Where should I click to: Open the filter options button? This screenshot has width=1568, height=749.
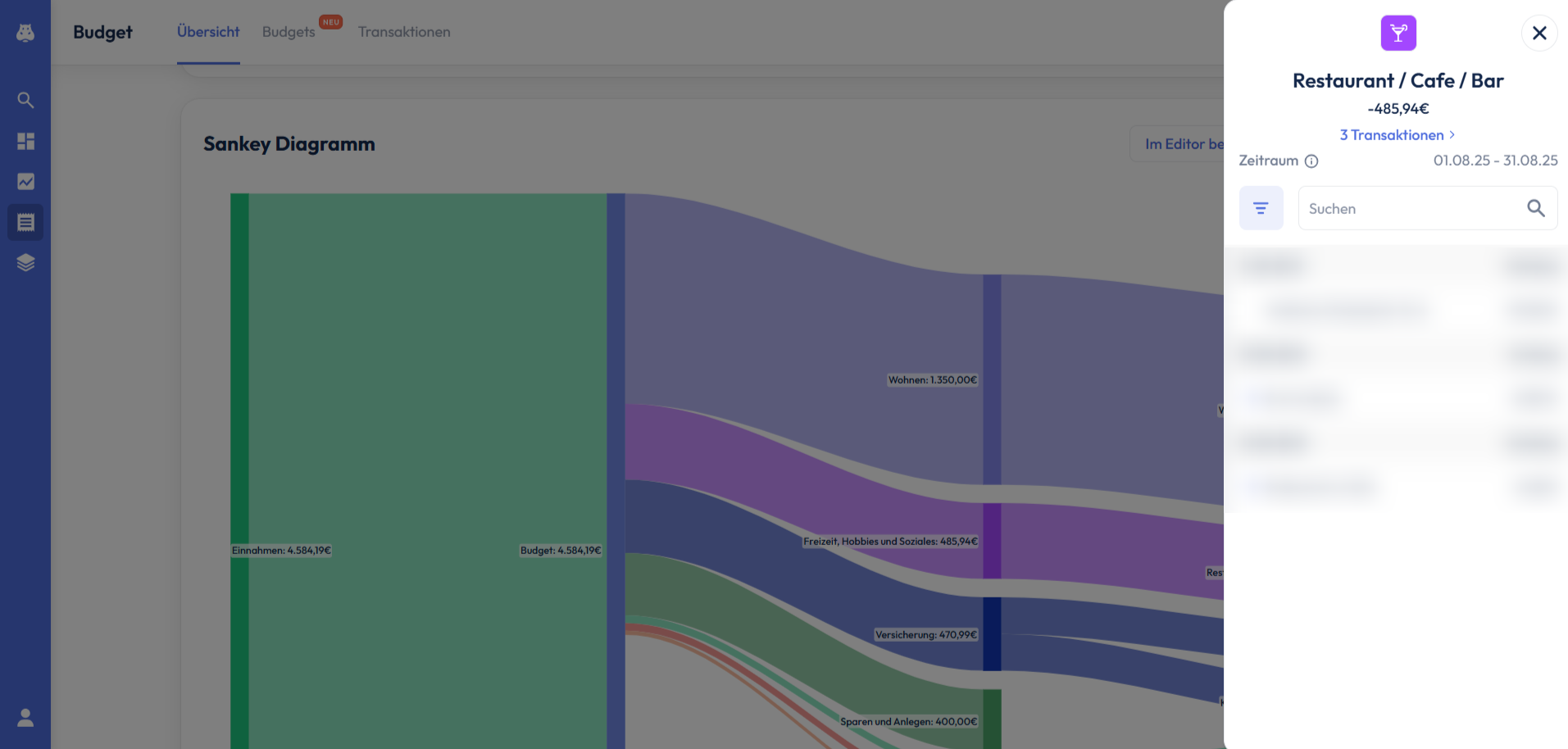tap(1261, 208)
